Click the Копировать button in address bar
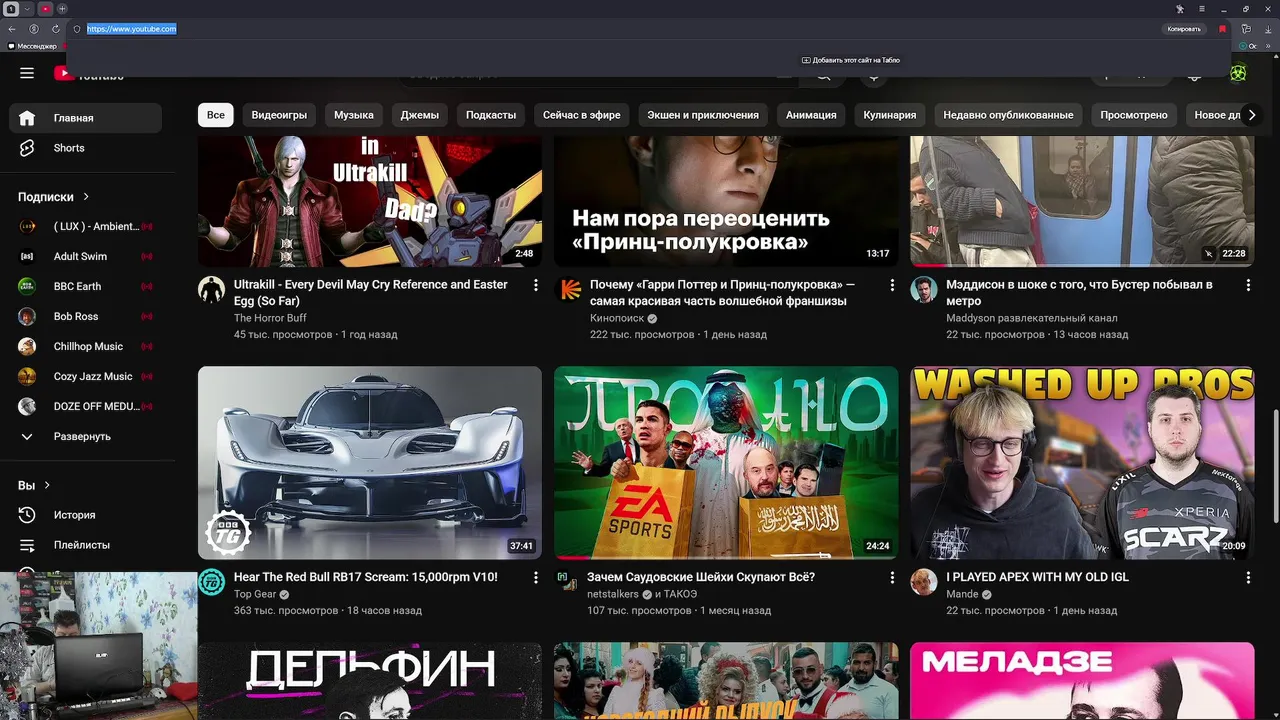This screenshot has width=1280, height=720. [1184, 29]
